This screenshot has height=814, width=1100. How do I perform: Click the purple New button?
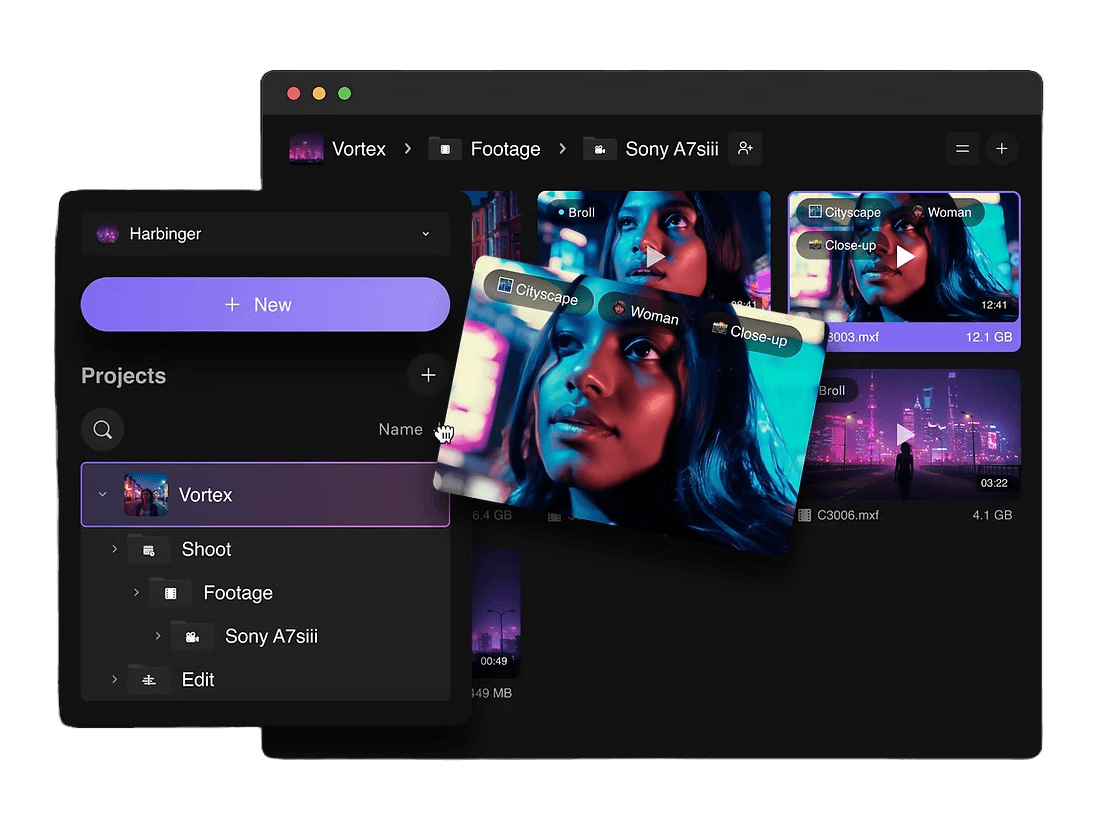coord(265,305)
